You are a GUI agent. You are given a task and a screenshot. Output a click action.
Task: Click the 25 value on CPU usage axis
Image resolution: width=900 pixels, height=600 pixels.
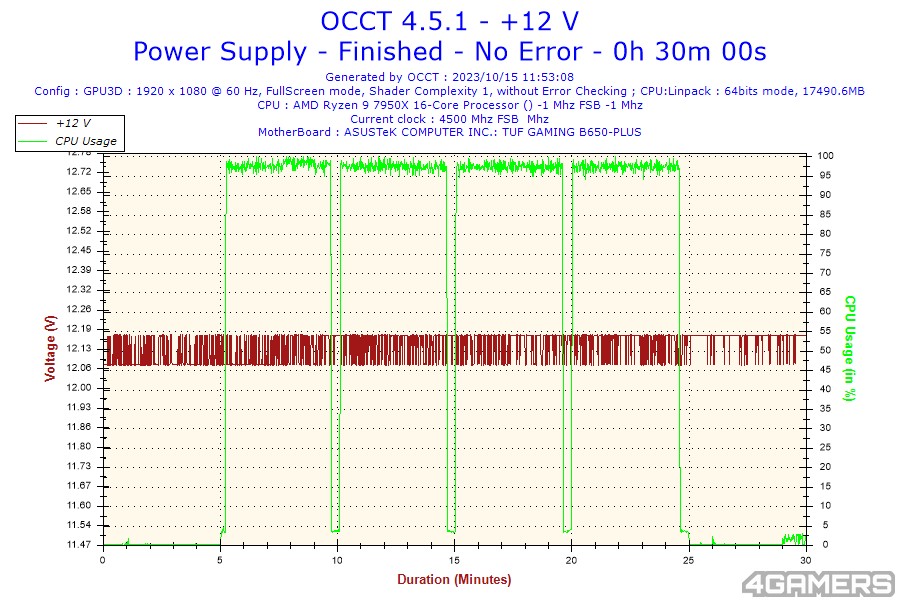pyautogui.click(x=825, y=447)
